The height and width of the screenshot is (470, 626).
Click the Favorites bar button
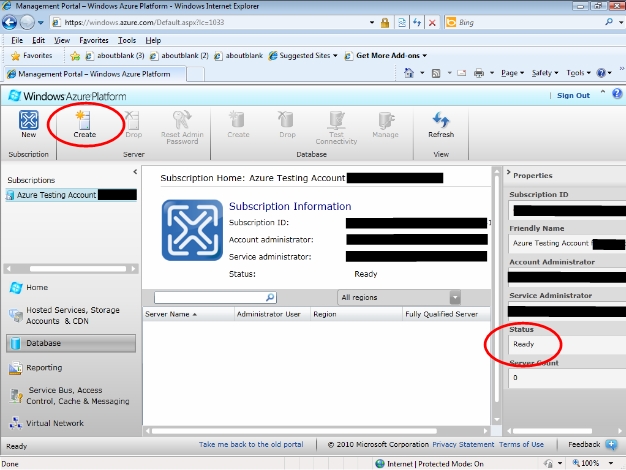[x=32, y=56]
